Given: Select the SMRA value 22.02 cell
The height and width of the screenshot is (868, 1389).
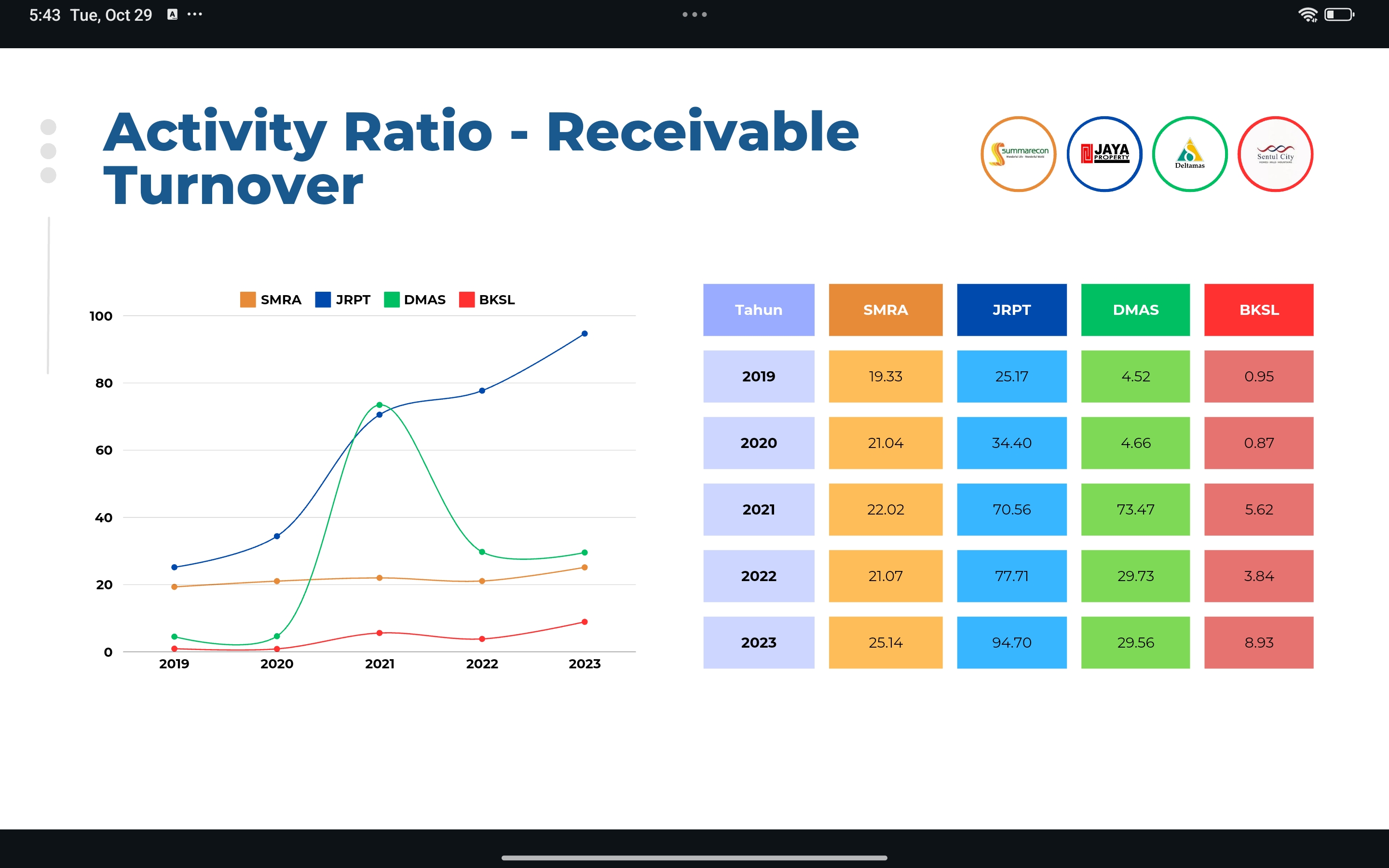Looking at the screenshot, I should [885, 510].
